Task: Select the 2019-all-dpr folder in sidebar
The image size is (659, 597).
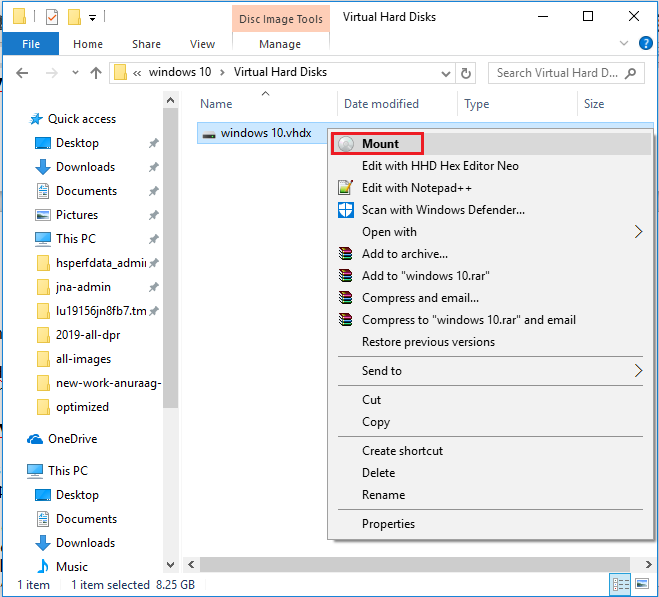Action: tap(88, 335)
